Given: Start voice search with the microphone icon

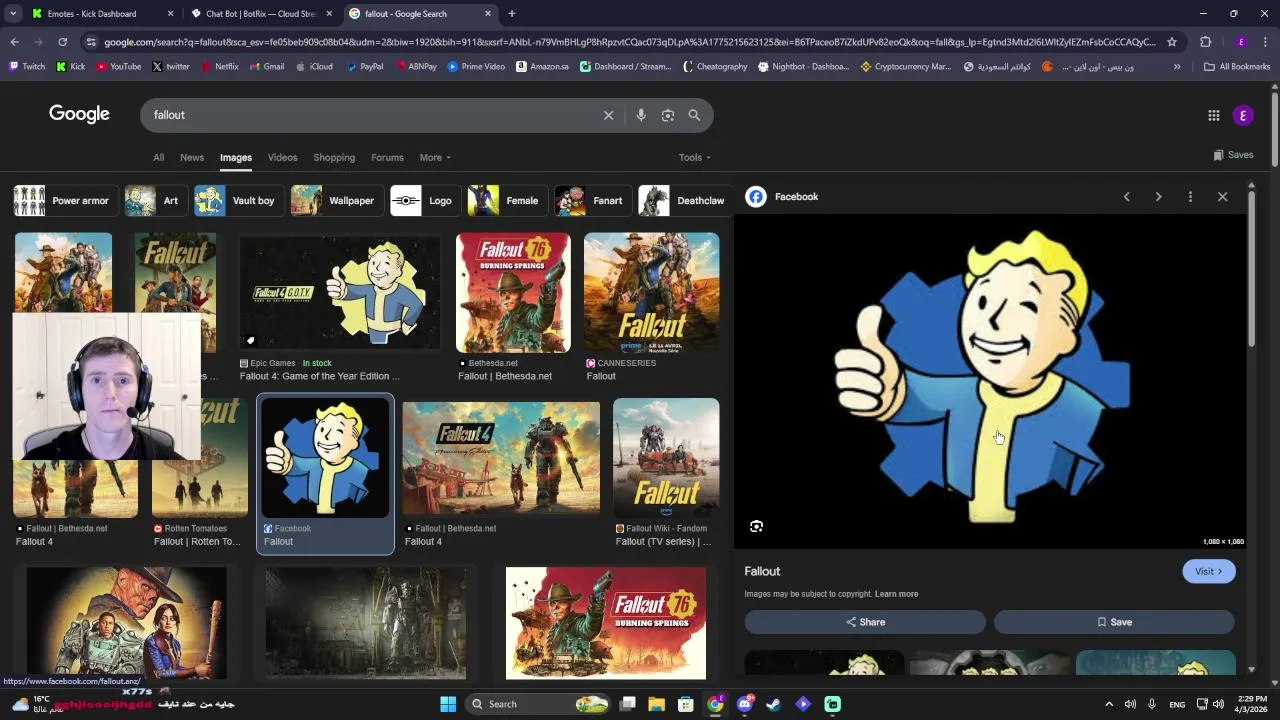Looking at the screenshot, I should pyautogui.click(x=641, y=115).
